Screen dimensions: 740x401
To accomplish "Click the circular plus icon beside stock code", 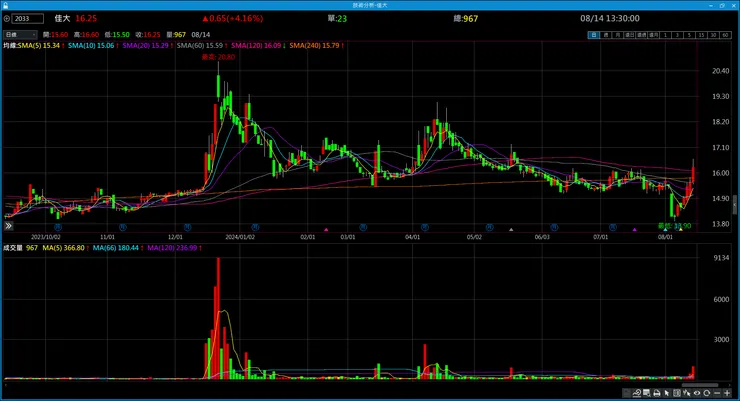I will tap(7, 19).
